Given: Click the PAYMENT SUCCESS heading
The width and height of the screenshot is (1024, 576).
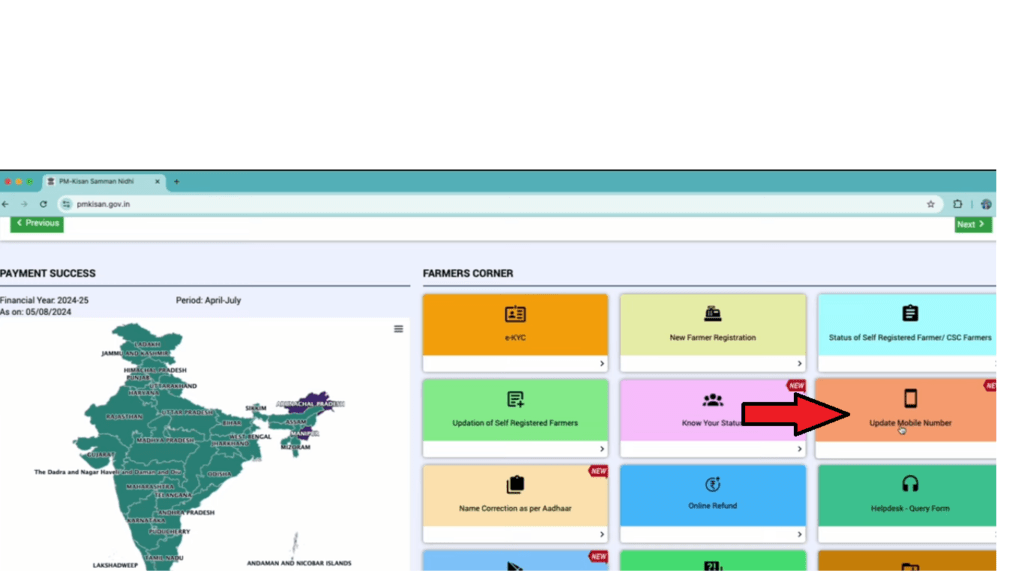Looking at the screenshot, I should (x=48, y=274).
